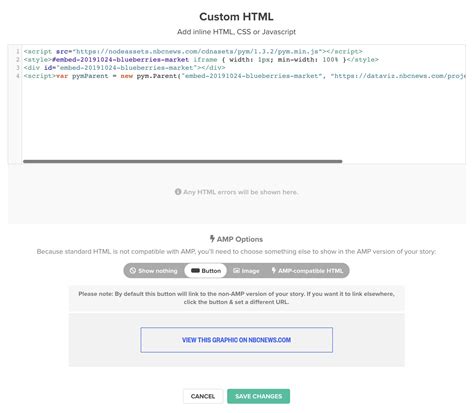Click the CANCEL button
The width and height of the screenshot is (474, 413).
pyautogui.click(x=203, y=396)
